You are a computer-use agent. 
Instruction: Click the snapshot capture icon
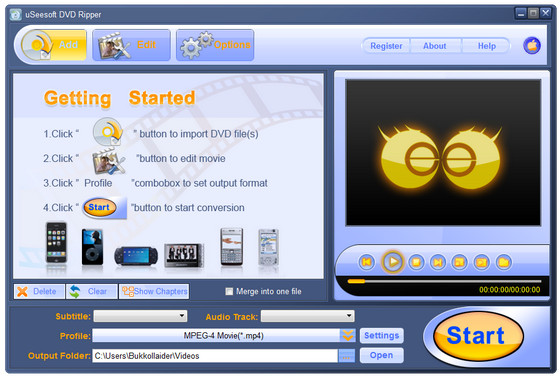482,262
